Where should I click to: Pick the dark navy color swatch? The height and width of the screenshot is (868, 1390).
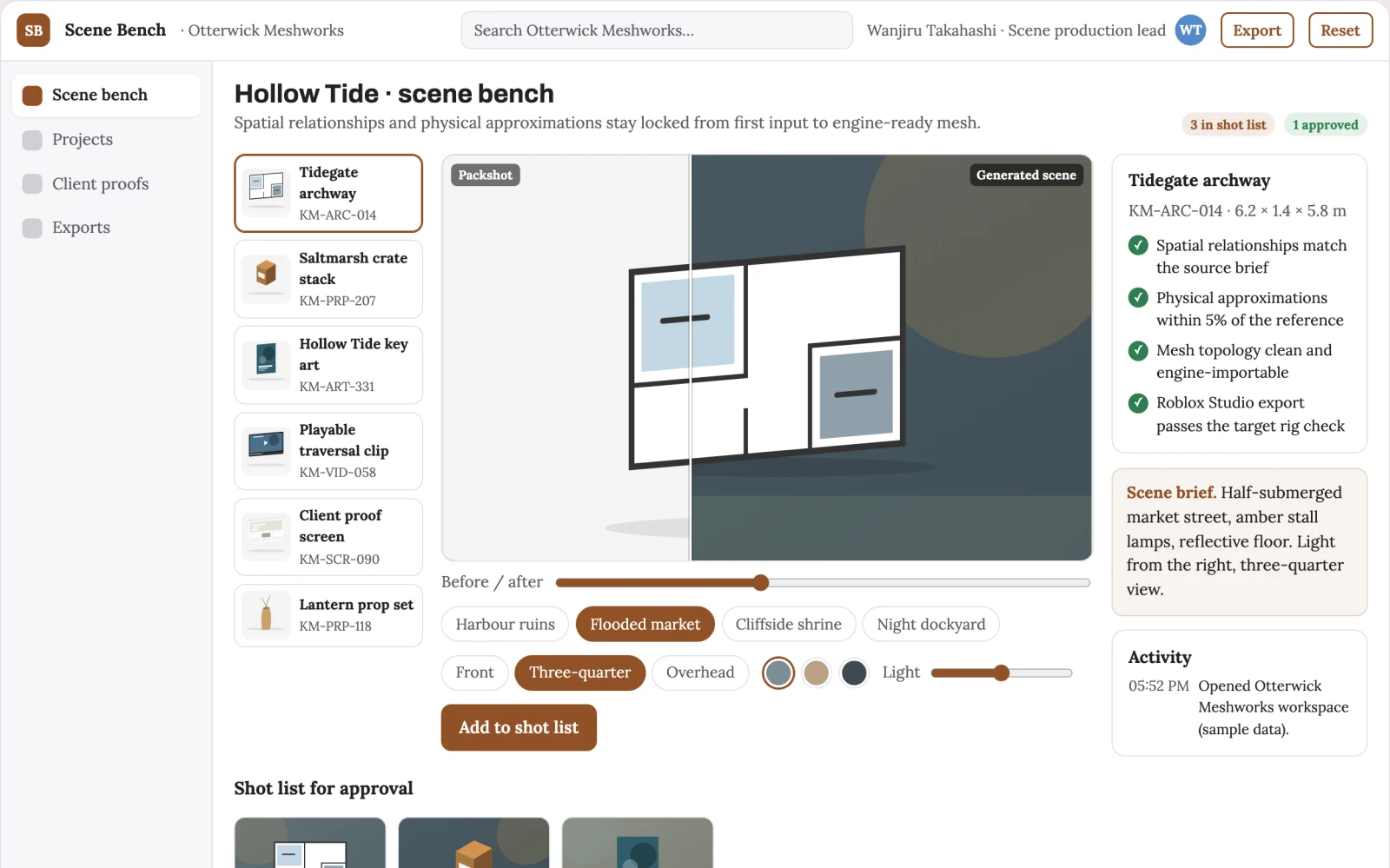point(855,673)
